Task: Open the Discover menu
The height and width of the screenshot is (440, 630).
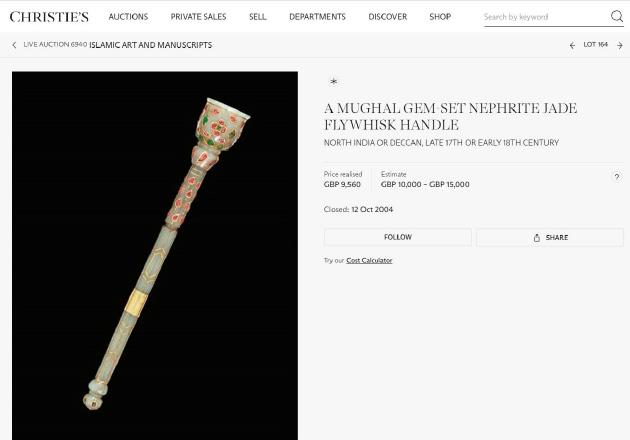Action: tap(388, 17)
